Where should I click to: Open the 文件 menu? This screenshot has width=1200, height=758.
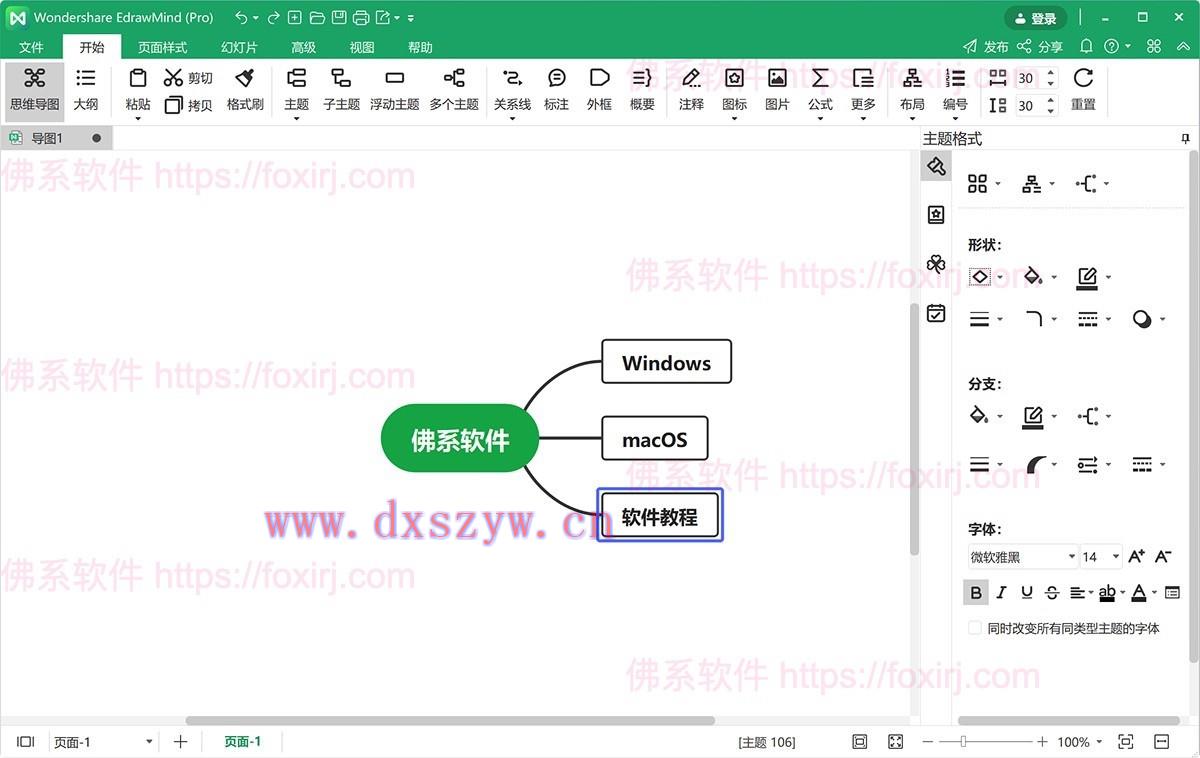pos(32,47)
